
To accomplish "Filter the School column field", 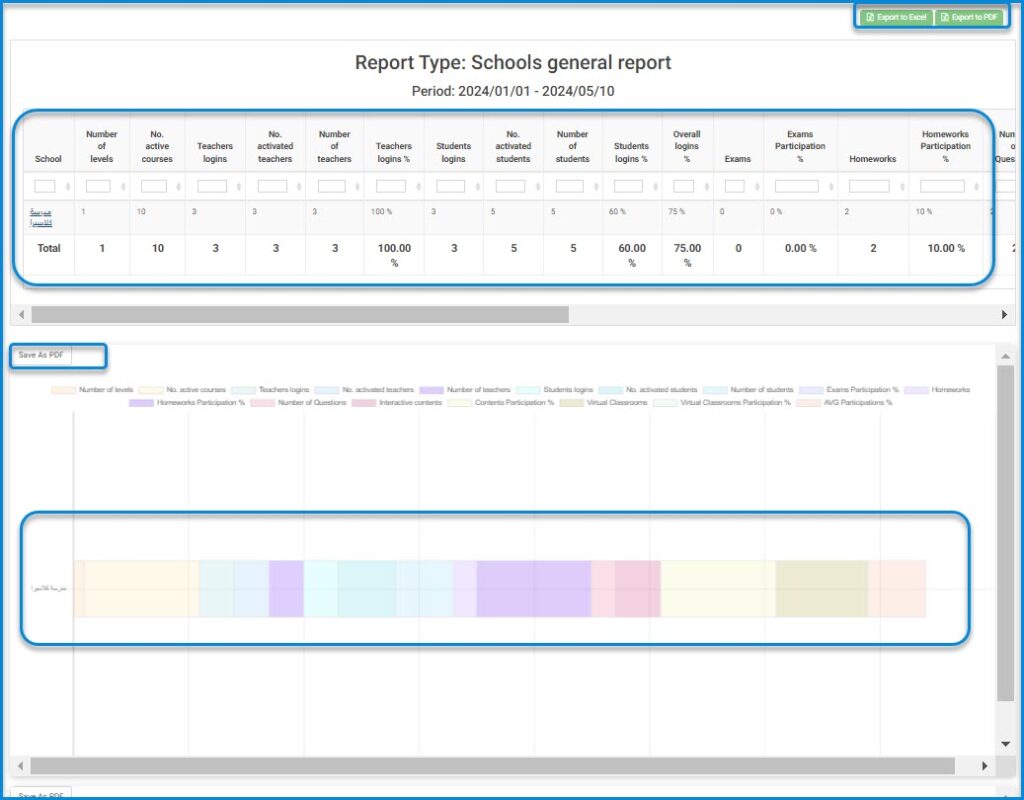I will [x=44, y=186].
